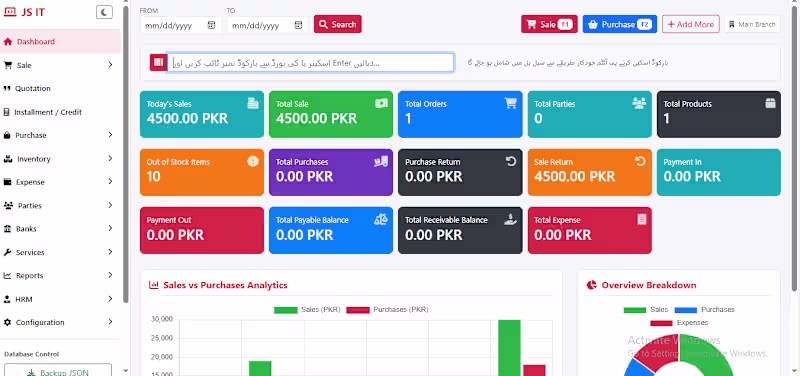800x376 pixels.
Task: Click the Configuration gear icon
Action: coord(7,322)
